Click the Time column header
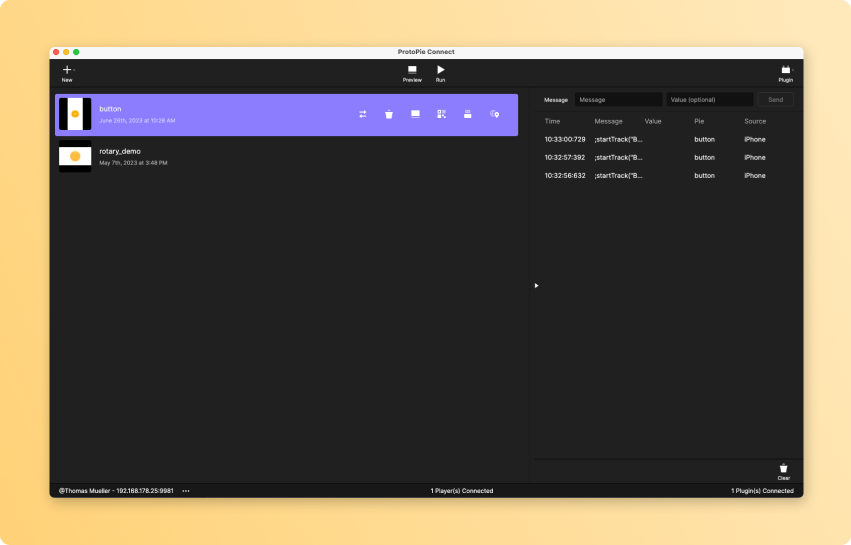 (x=552, y=122)
